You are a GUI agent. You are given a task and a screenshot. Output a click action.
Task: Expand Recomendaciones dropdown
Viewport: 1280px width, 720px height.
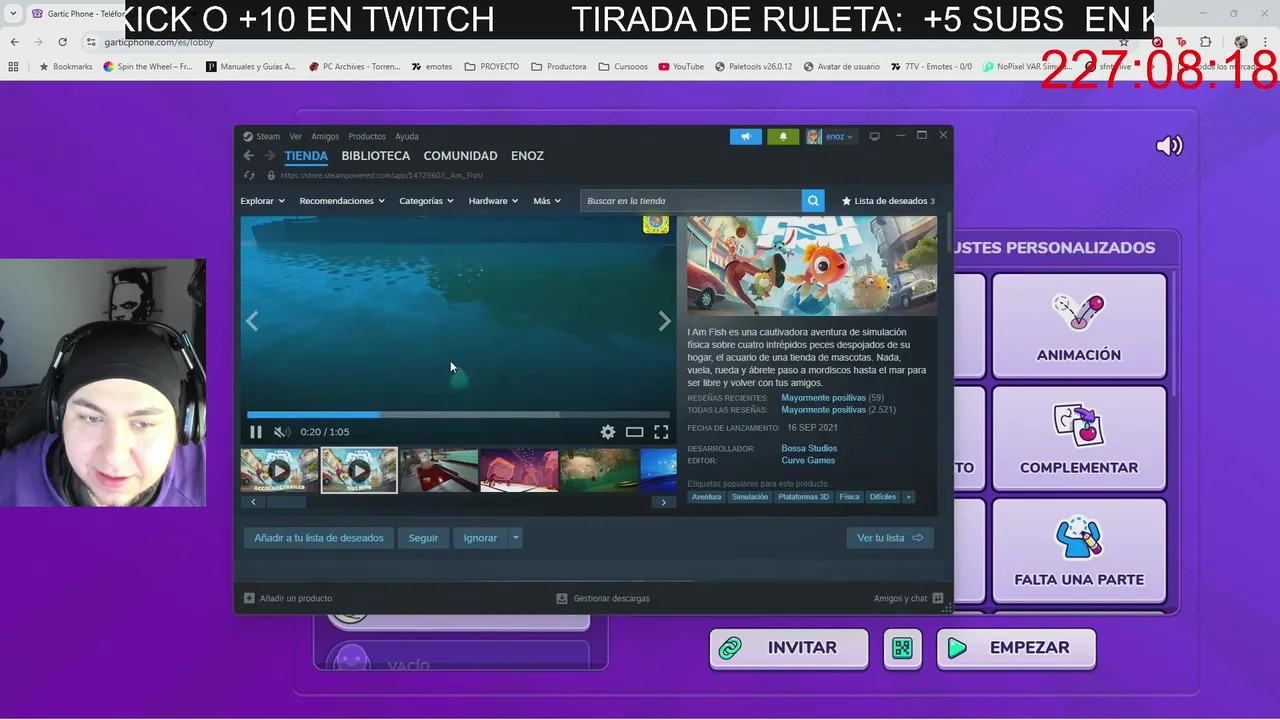point(342,201)
